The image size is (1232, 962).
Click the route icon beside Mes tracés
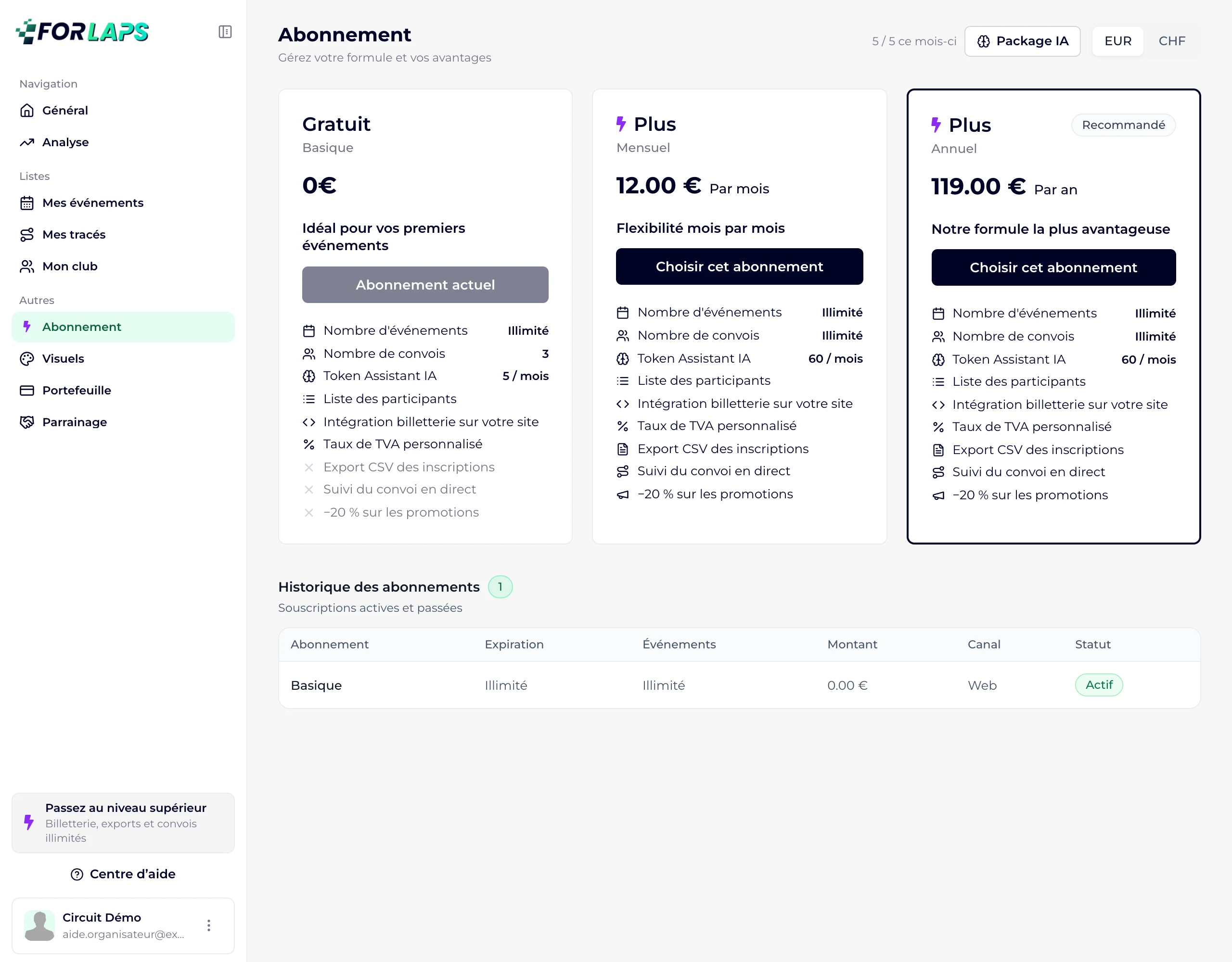[x=27, y=235]
